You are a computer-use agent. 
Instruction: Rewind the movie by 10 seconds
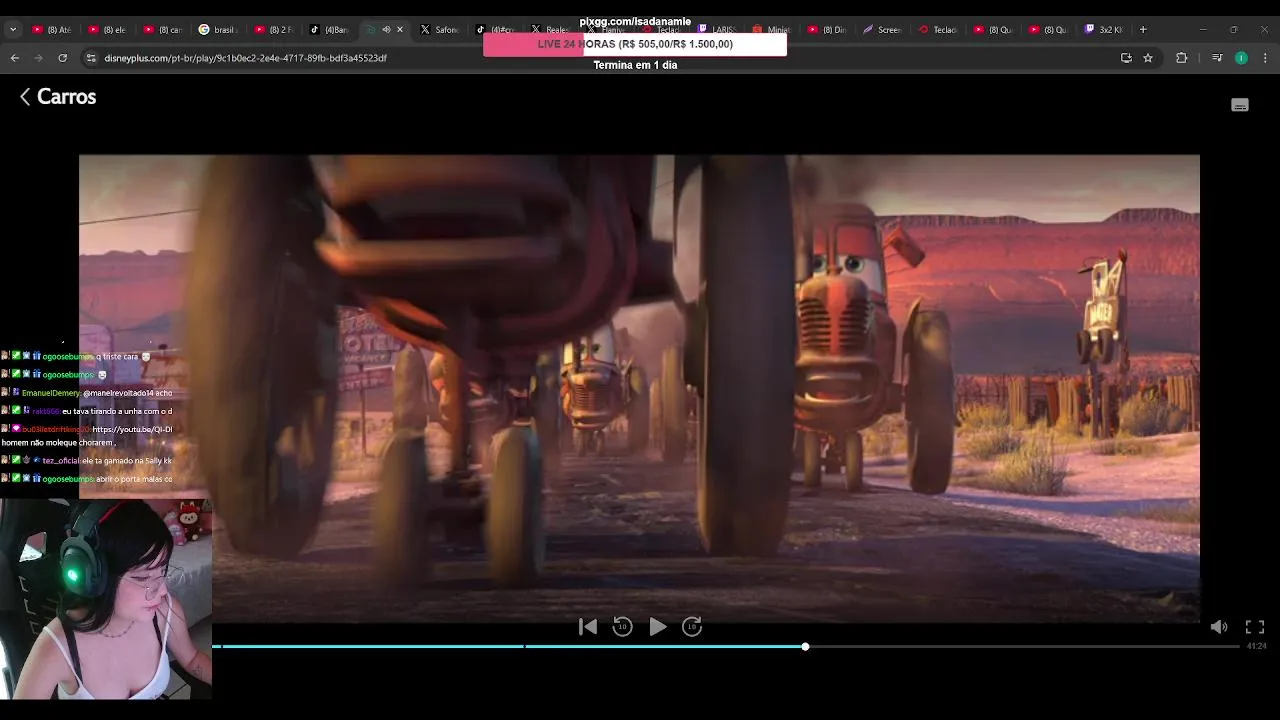pos(622,627)
